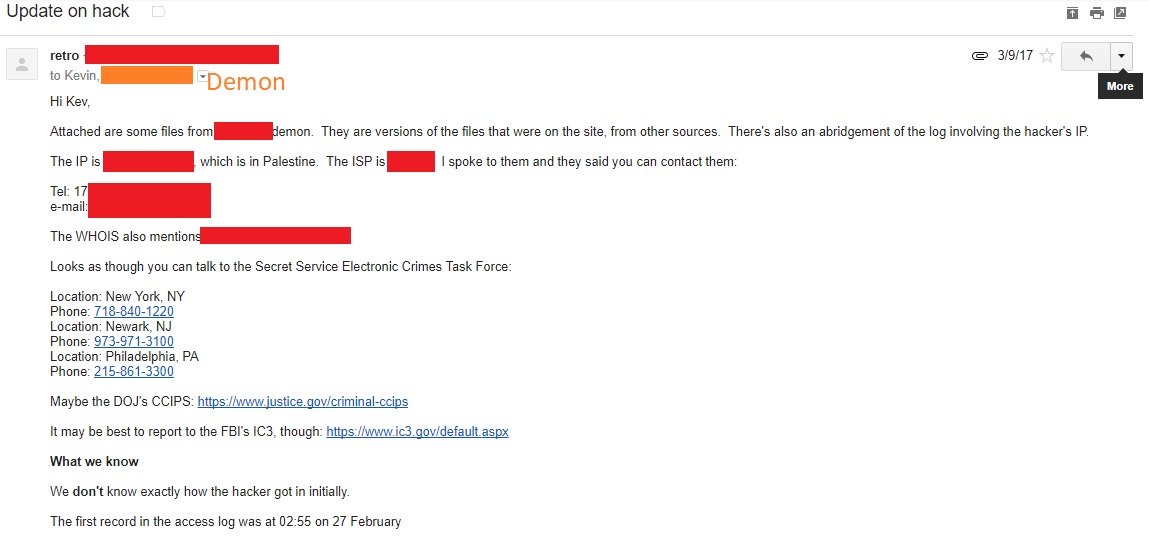Viewport: 1149px width, 541px height.
Task: Click the email date 3/9/17
Action: (1015, 56)
